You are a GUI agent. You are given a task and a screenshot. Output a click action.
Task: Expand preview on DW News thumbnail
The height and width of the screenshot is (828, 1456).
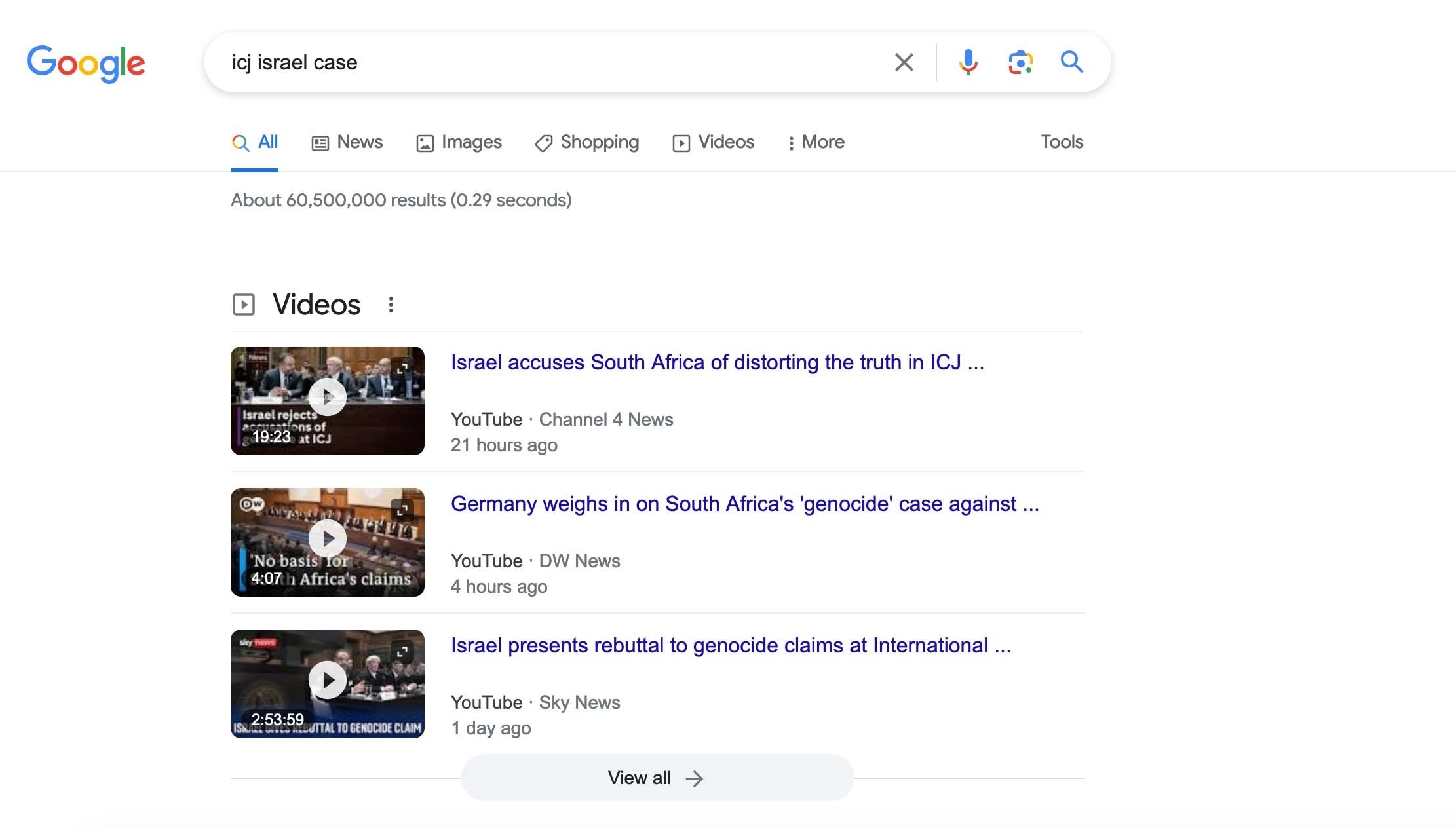(402, 510)
